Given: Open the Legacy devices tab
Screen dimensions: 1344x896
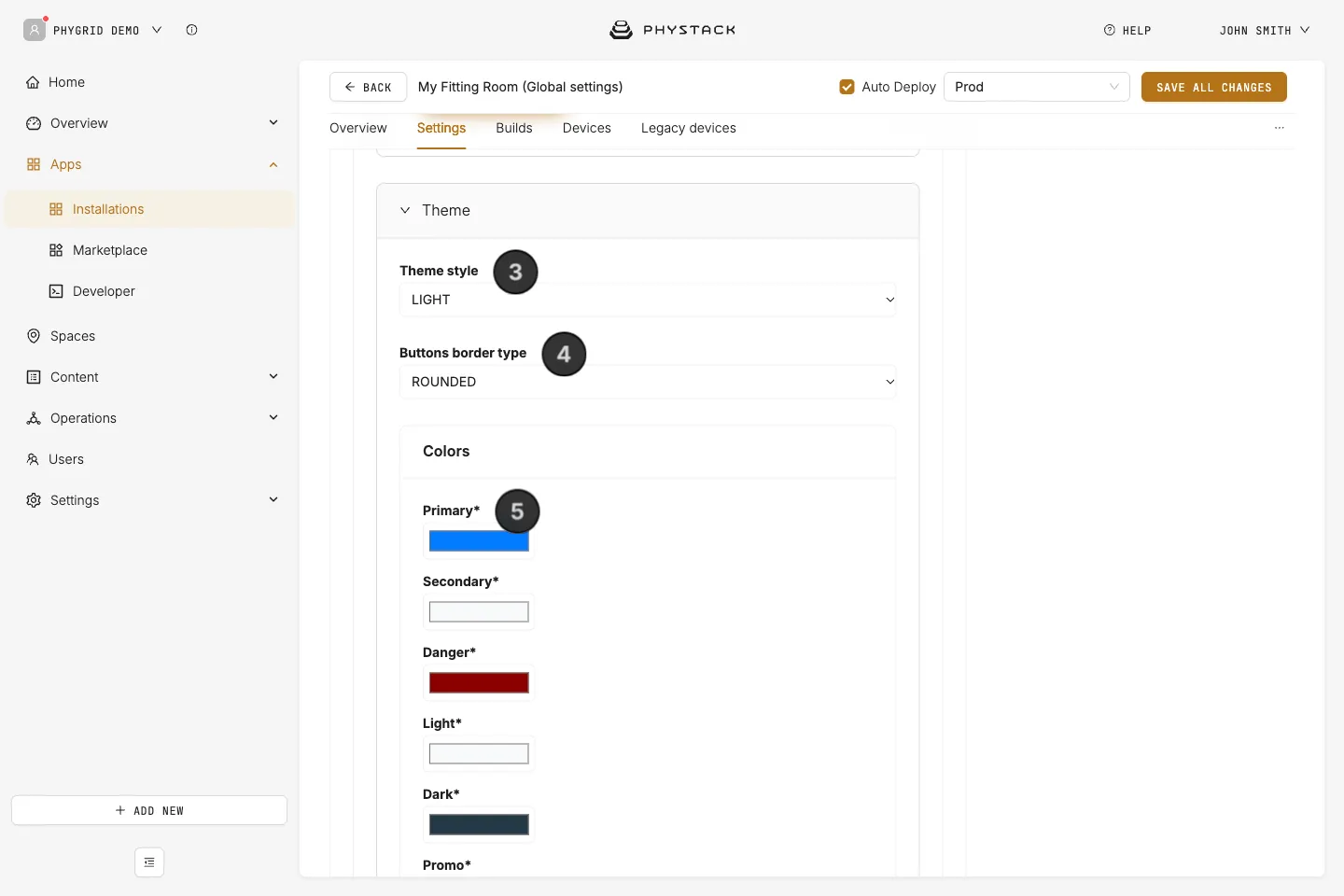Looking at the screenshot, I should [689, 128].
